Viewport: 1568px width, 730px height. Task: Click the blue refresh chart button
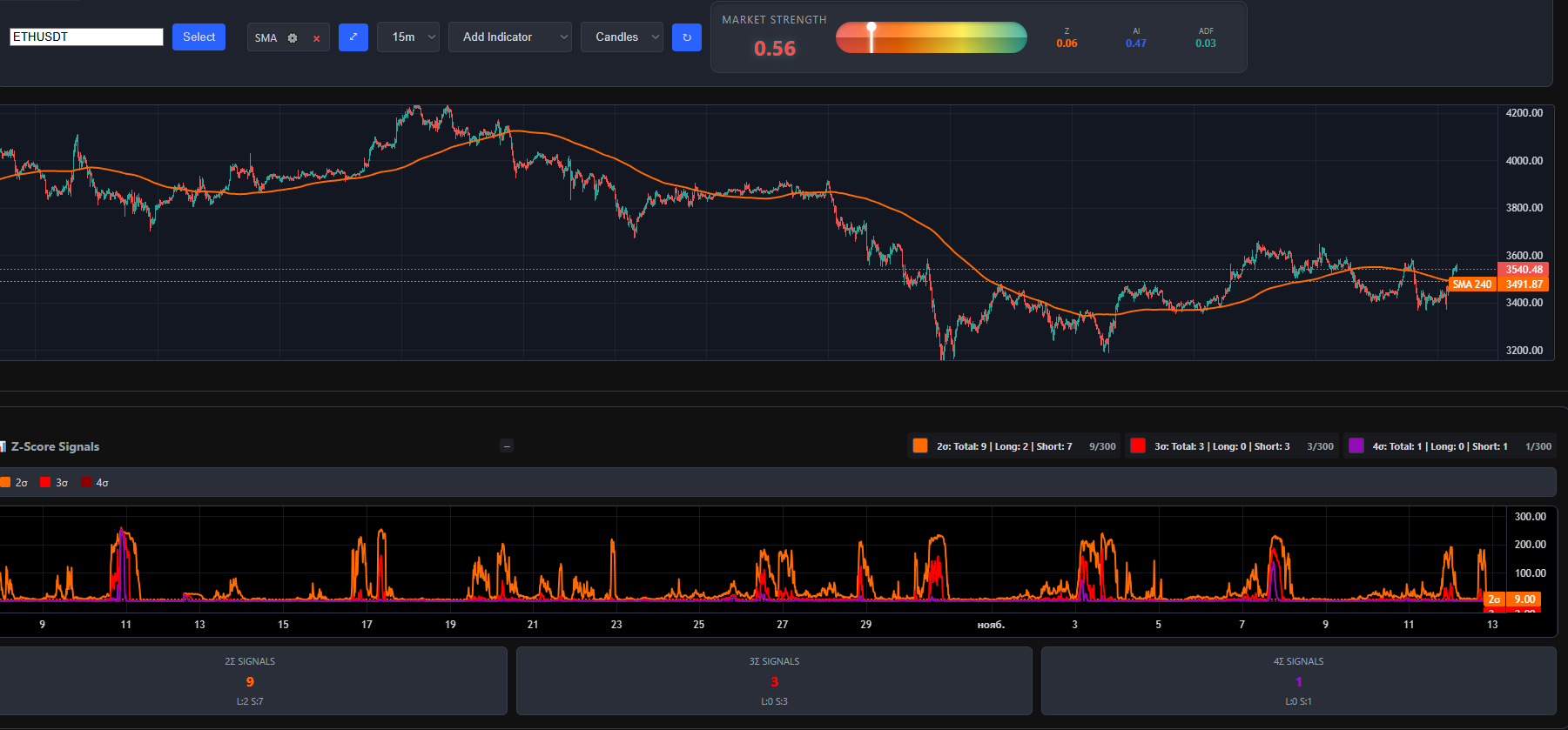[686, 37]
